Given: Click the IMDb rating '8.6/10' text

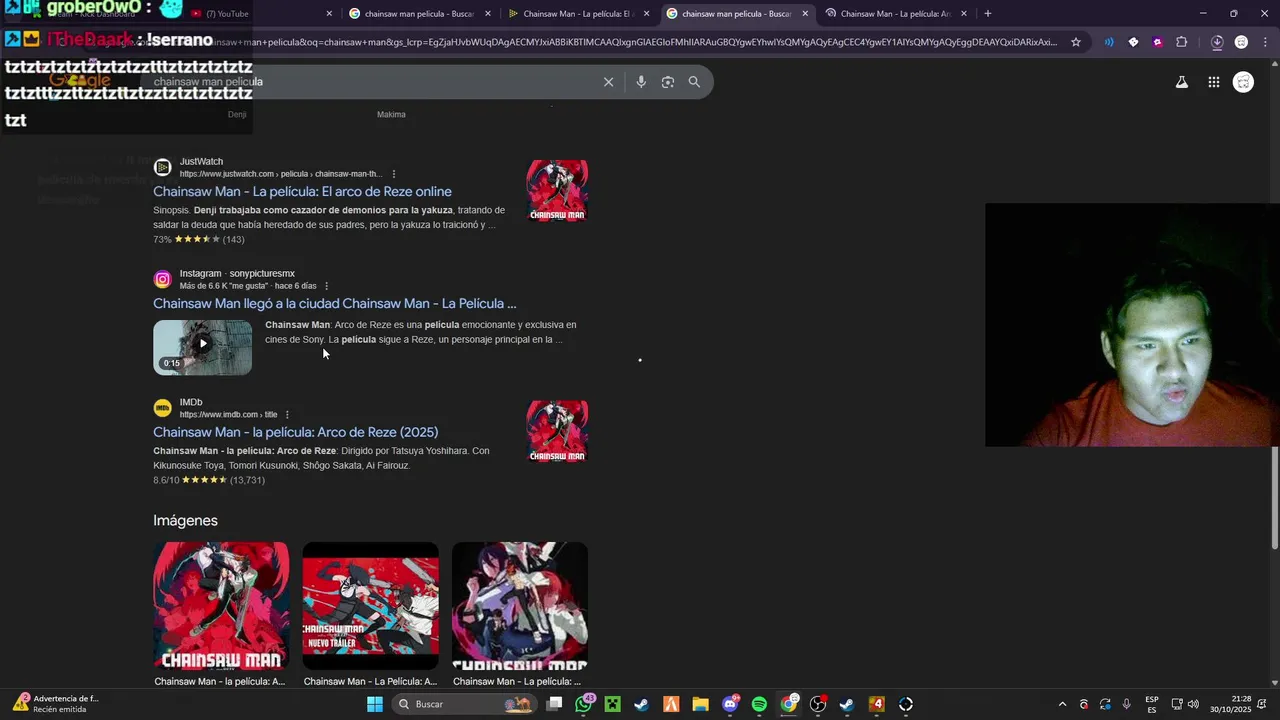Looking at the screenshot, I should (x=166, y=481).
